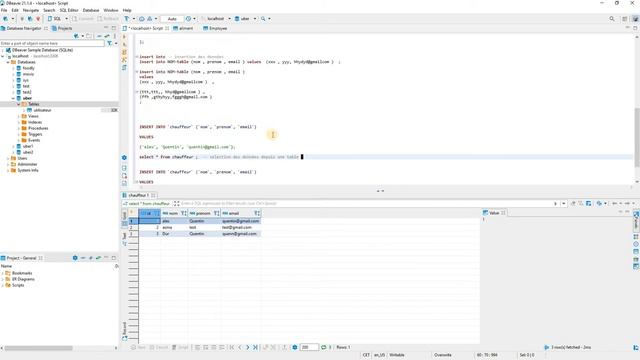Select the ER Diagrams project folder

[23, 279]
